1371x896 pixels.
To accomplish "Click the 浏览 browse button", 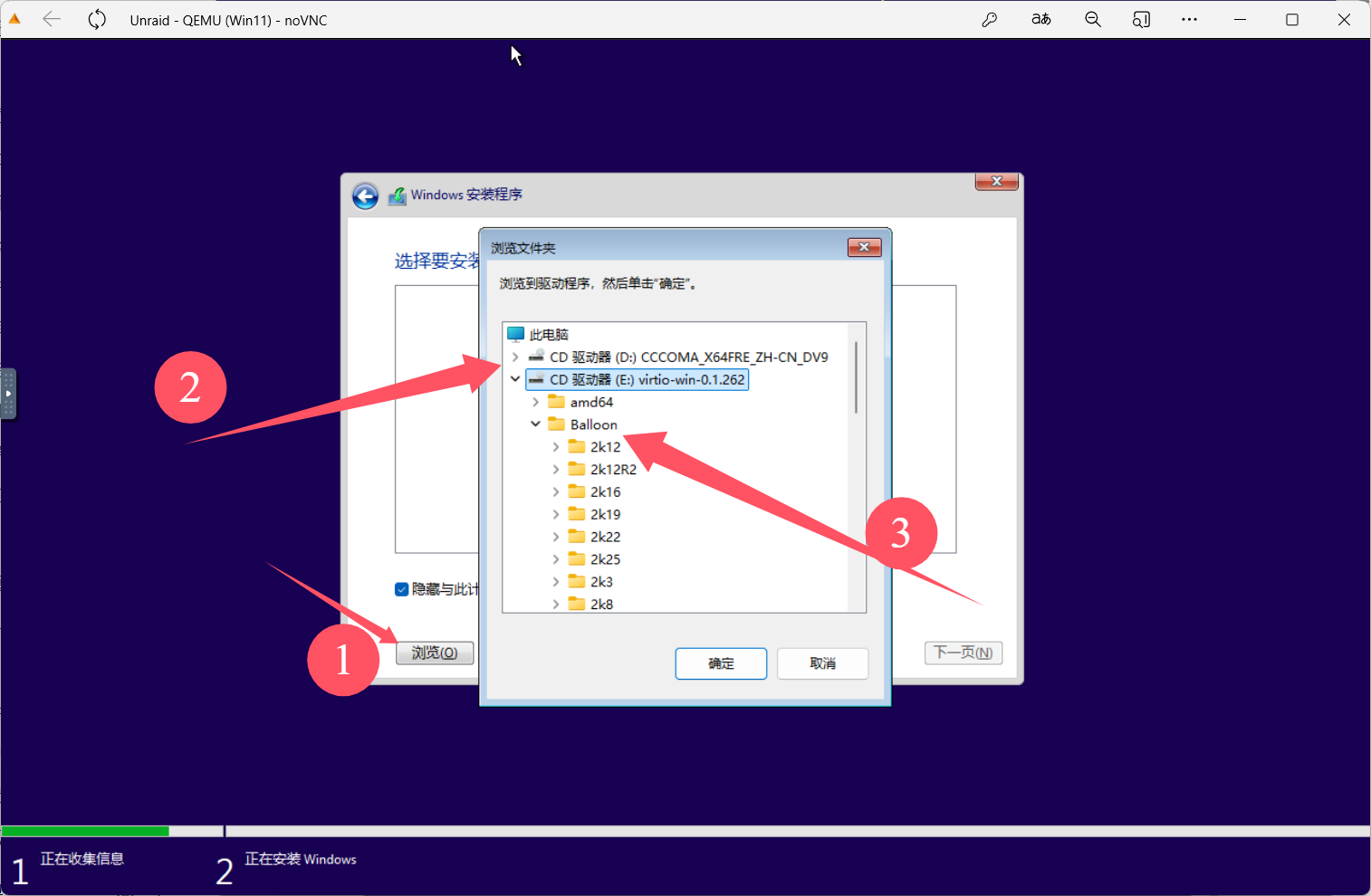I will point(435,653).
